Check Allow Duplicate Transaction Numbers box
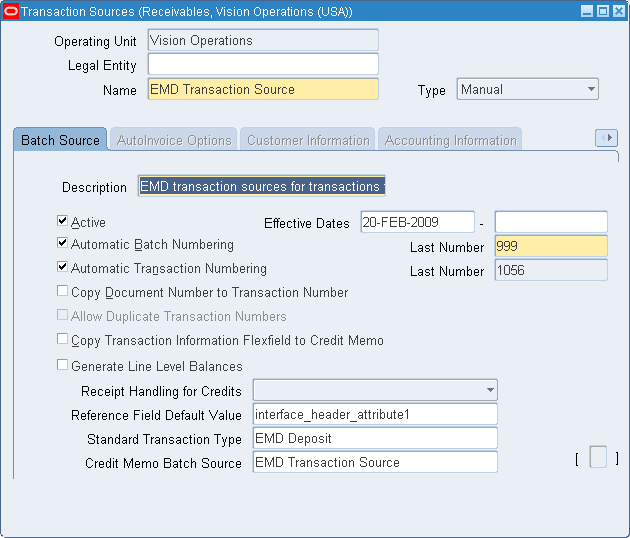The width and height of the screenshot is (630, 538). [62, 315]
